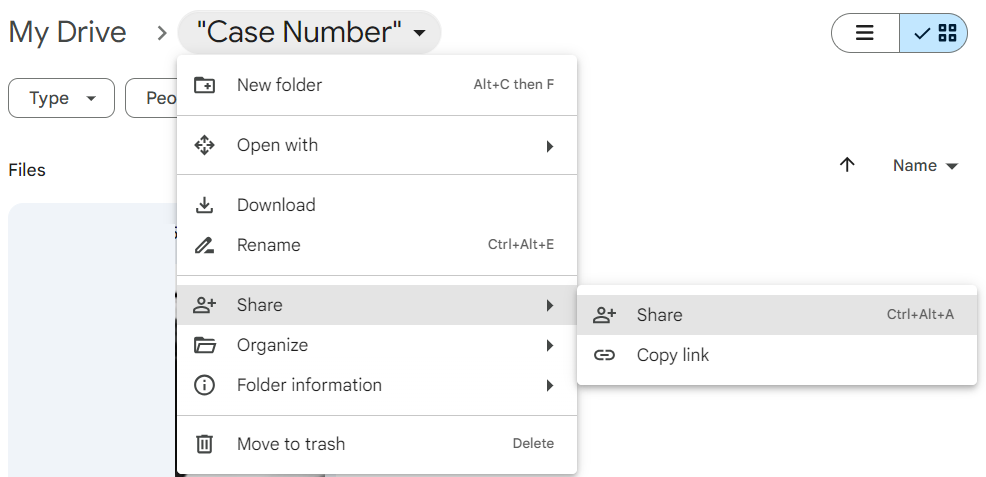Screen dimensions: 986x477
Task: Expand the Open with submenu arrow
Action: point(549,146)
